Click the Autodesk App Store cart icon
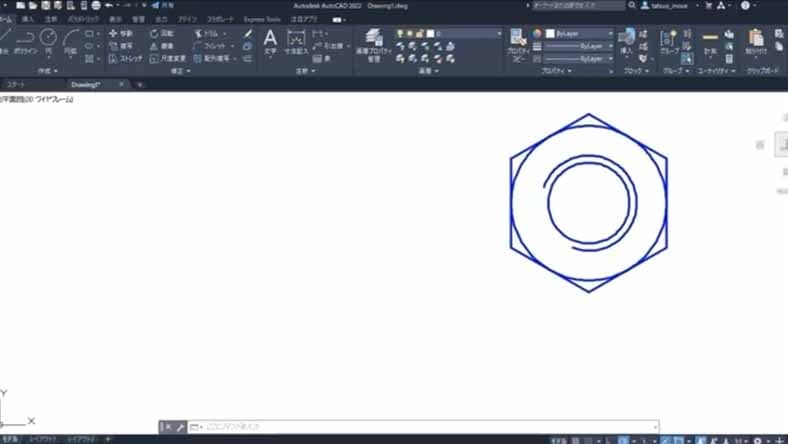 tap(709, 6)
